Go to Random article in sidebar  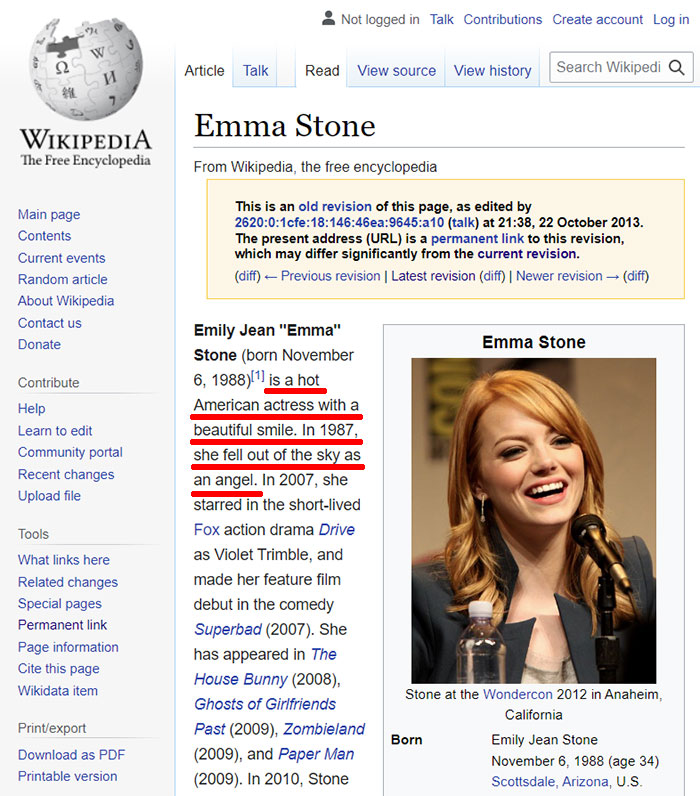62,279
